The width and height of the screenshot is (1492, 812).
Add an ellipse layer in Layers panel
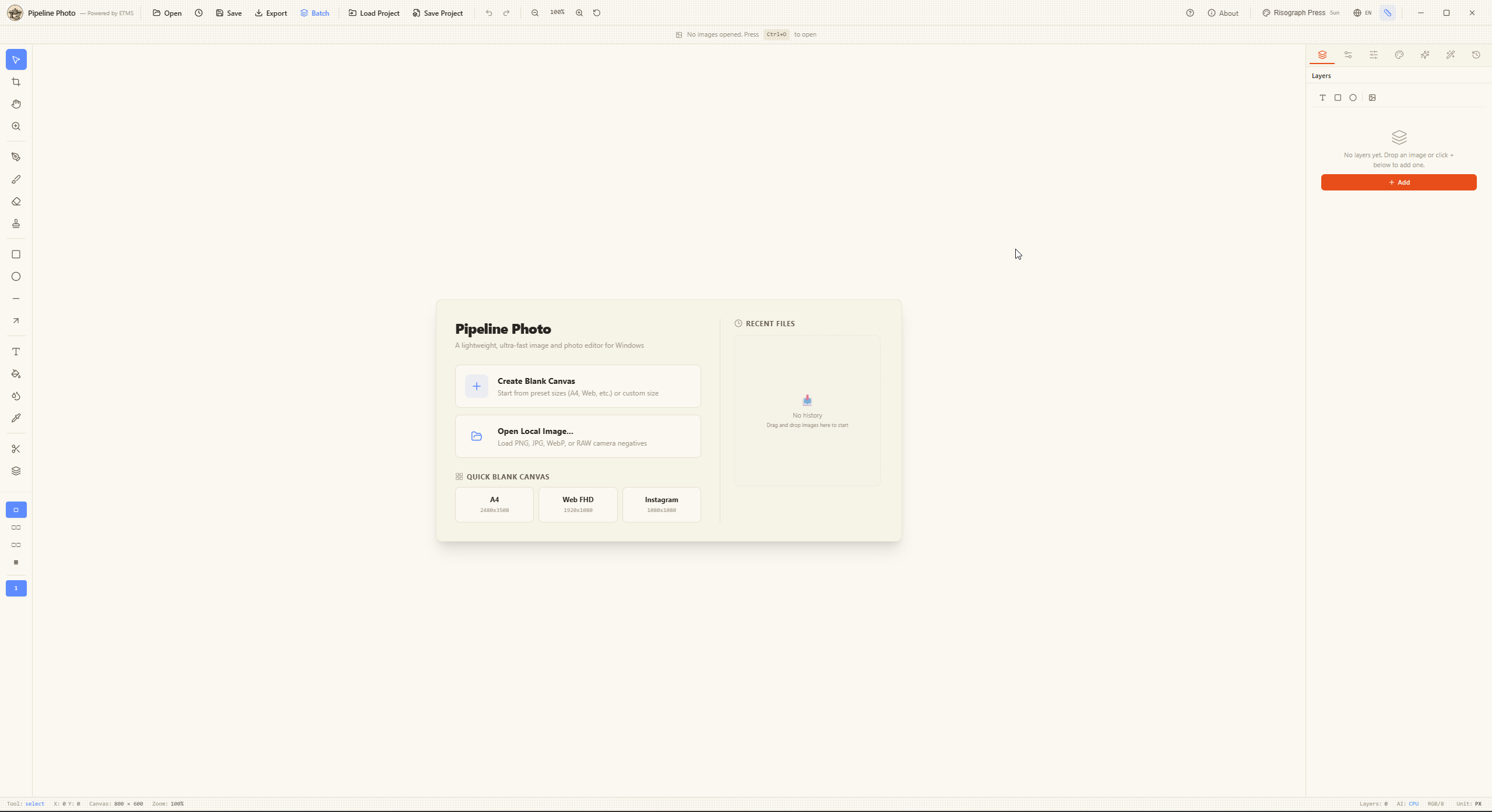click(1353, 98)
